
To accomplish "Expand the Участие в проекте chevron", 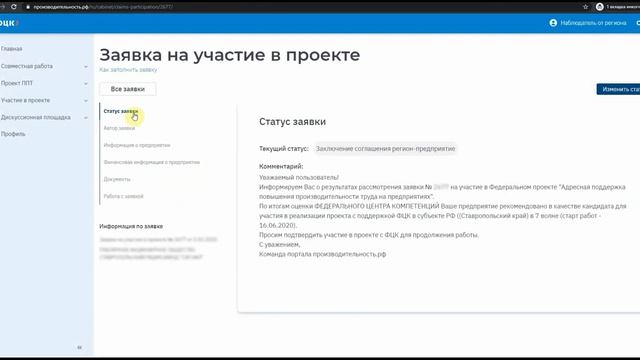I will coord(86,101).
